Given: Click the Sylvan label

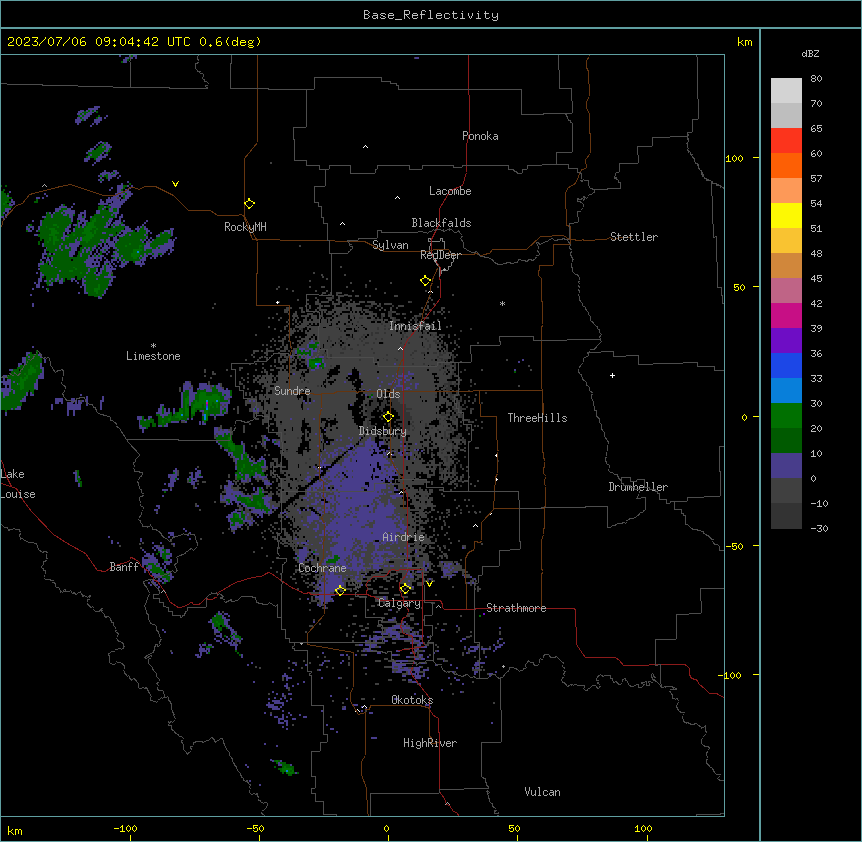Looking at the screenshot, I should coord(390,245).
